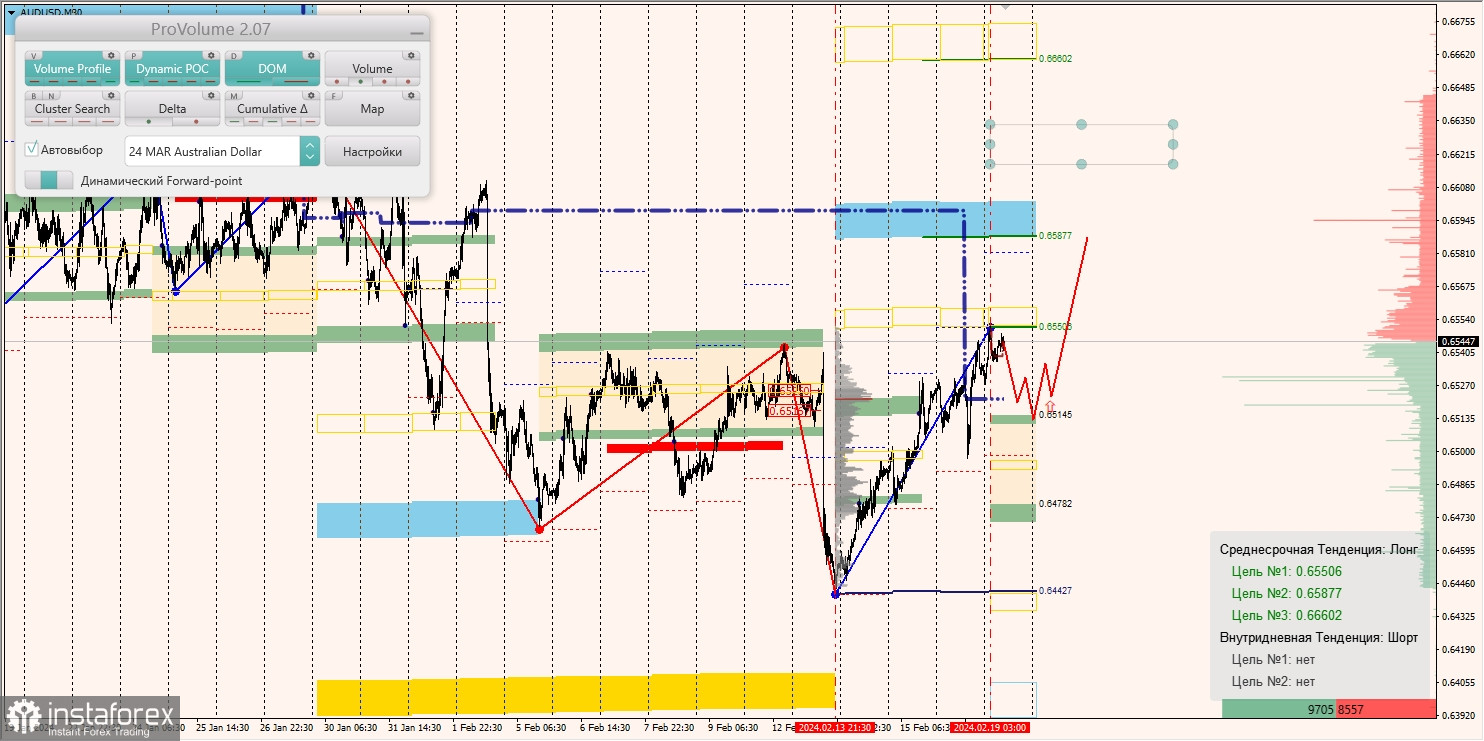
Task: Click the B hotkey tag on Cluster Search
Action: (36, 96)
